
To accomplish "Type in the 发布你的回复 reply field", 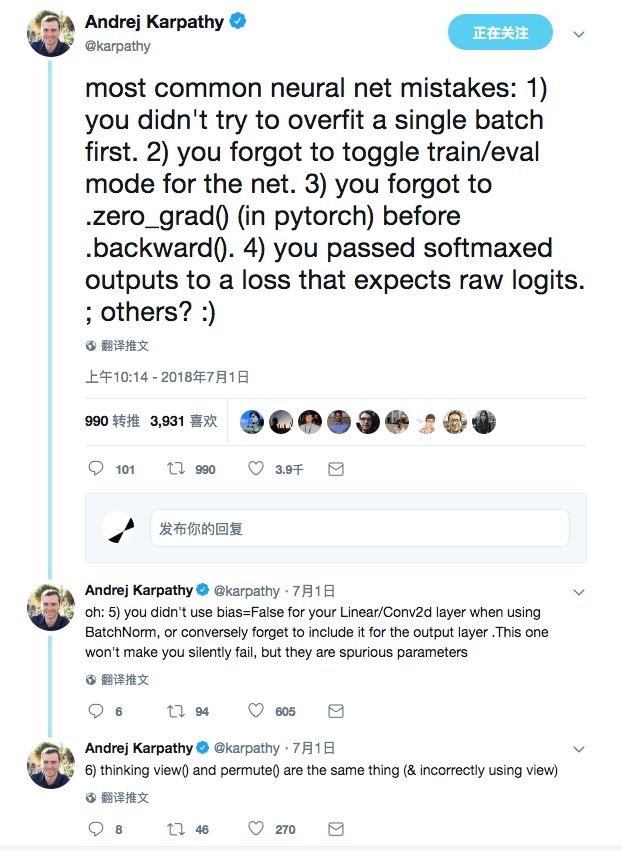I will (x=360, y=528).
